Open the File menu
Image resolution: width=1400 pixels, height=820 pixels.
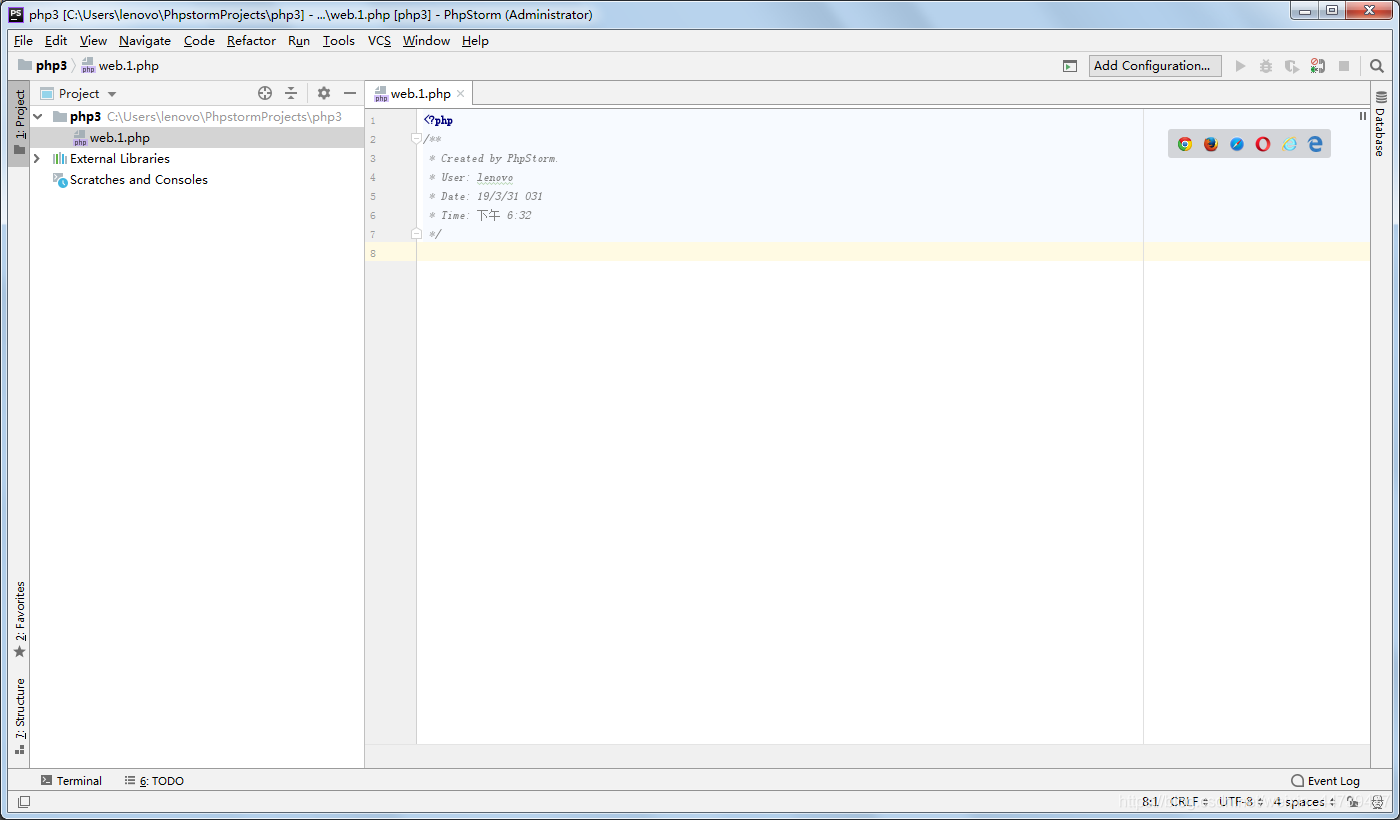24,41
